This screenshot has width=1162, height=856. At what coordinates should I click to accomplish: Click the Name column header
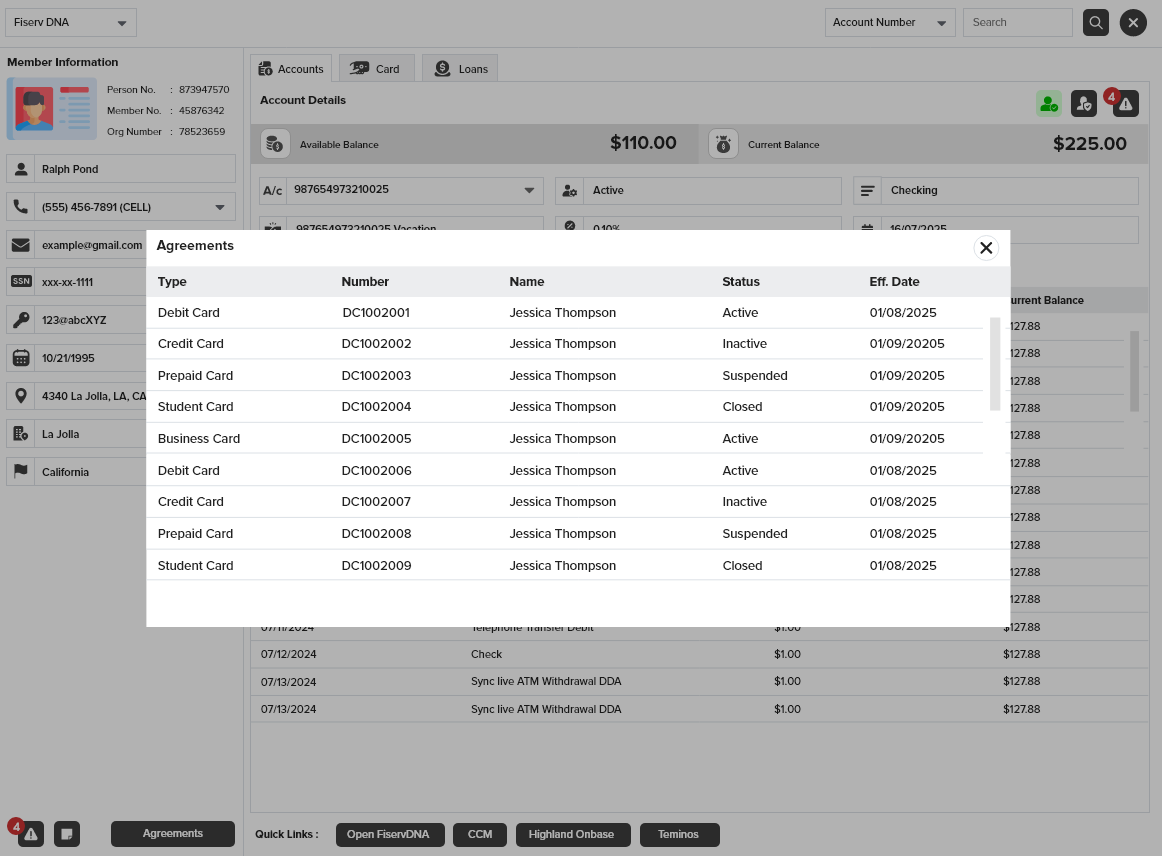pos(527,282)
